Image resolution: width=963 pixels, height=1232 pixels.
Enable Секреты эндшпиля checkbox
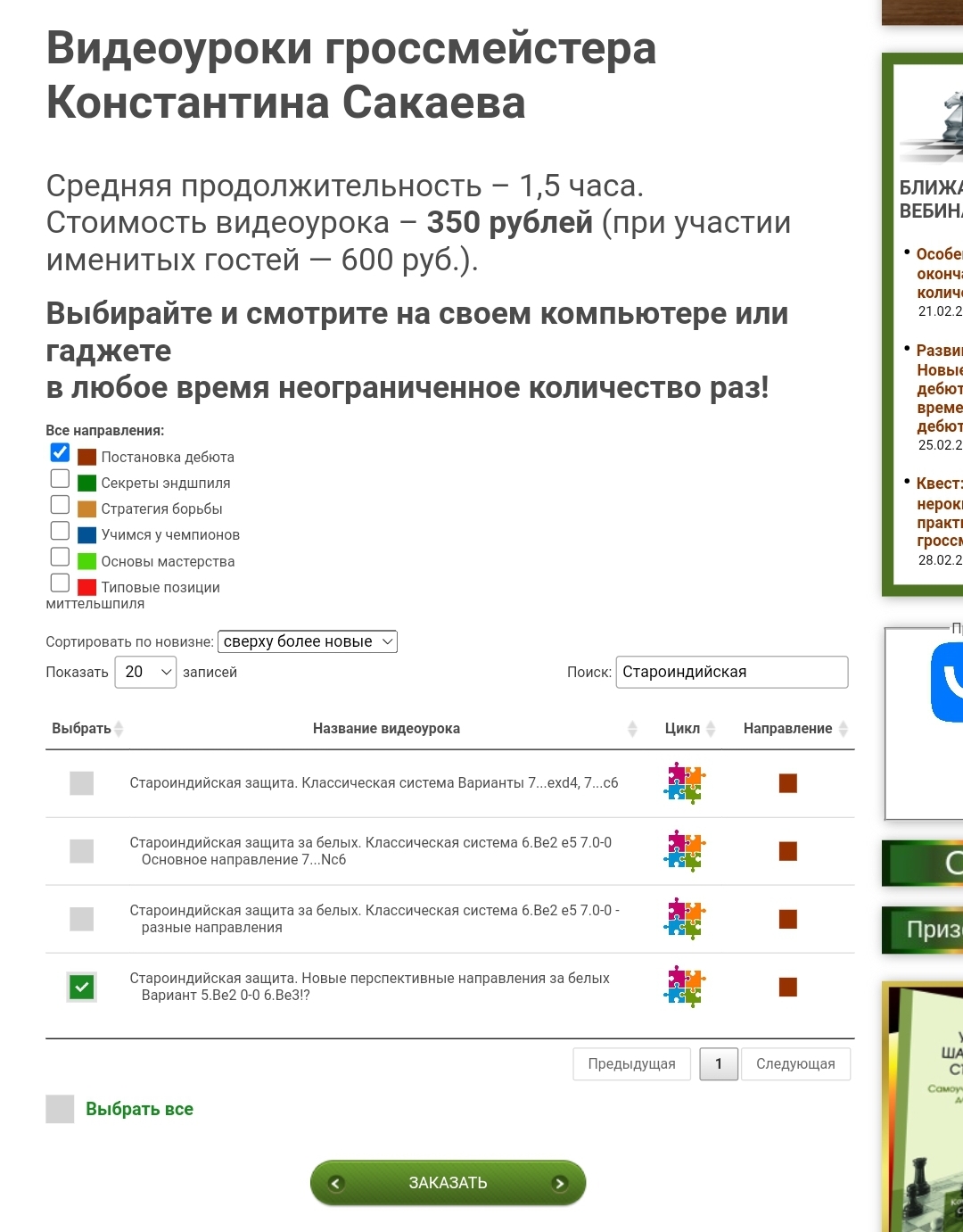60,479
